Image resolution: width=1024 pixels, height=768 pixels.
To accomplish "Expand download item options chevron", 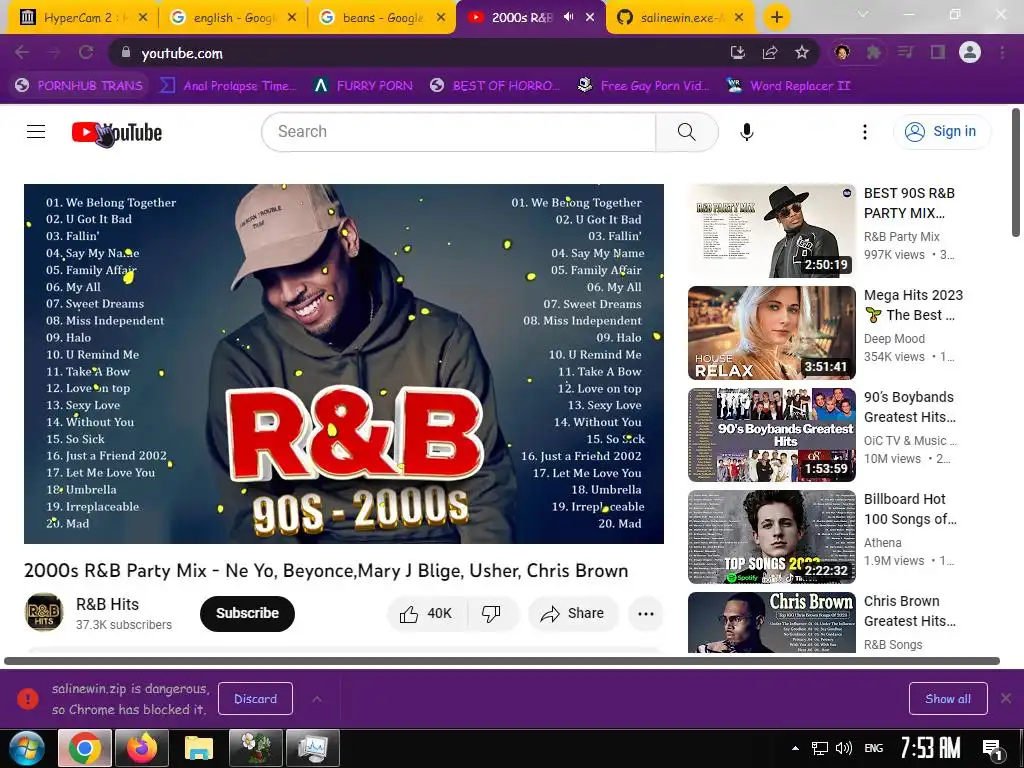I will (x=317, y=699).
